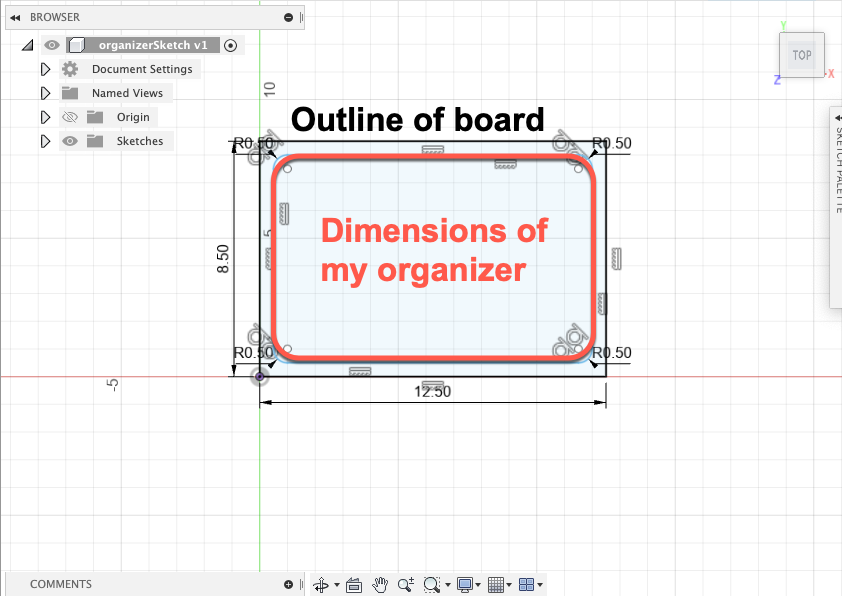This screenshot has width=842, height=596.
Task: Collapse the organizerSketch v1 root node
Action: (x=27, y=45)
